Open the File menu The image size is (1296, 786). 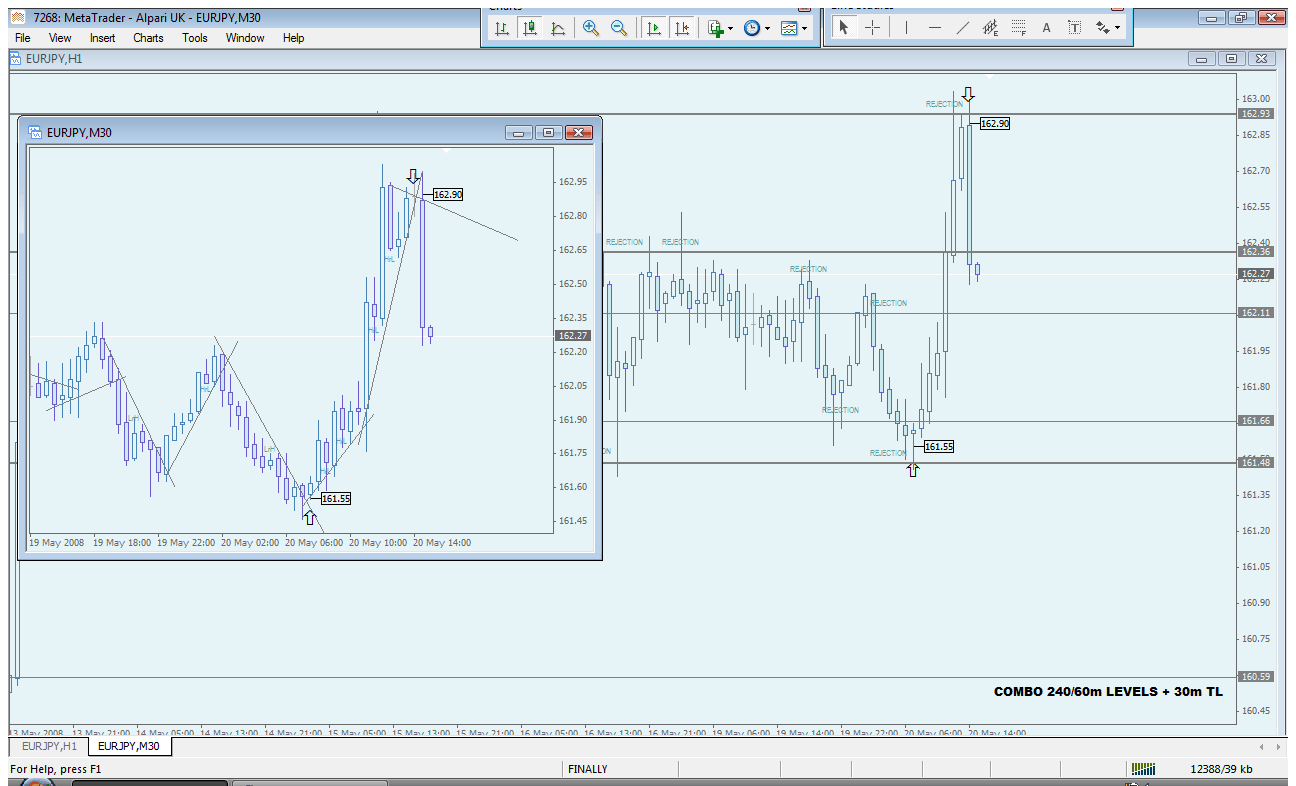[x=23, y=38]
